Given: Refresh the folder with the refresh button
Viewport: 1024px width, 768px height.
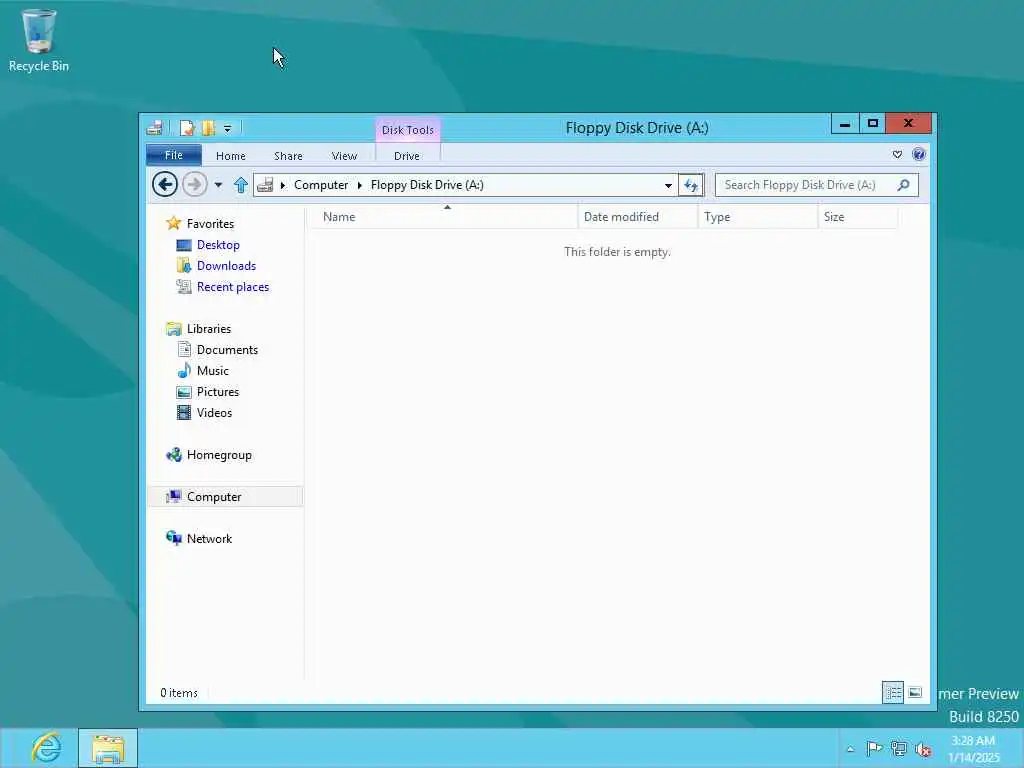Looking at the screenshot, I should (x=690, y=185).
